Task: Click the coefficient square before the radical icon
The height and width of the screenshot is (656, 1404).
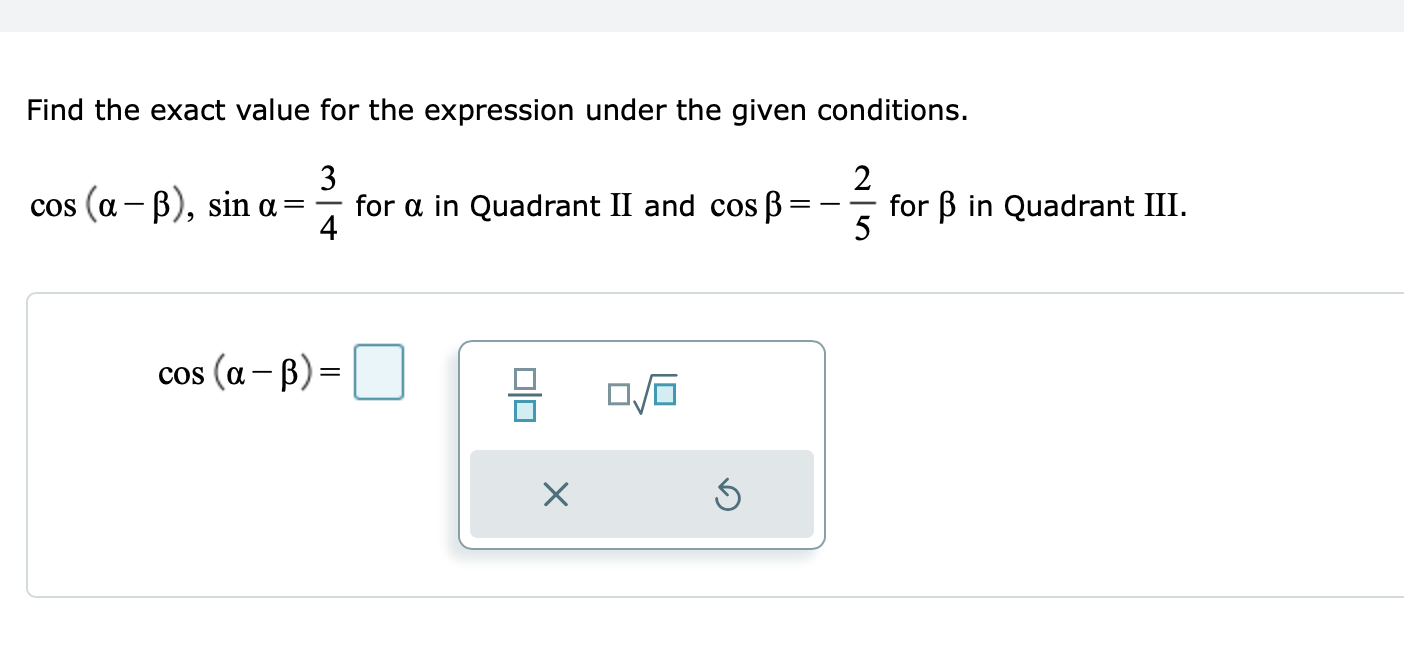Action: [x=615, y=395]
